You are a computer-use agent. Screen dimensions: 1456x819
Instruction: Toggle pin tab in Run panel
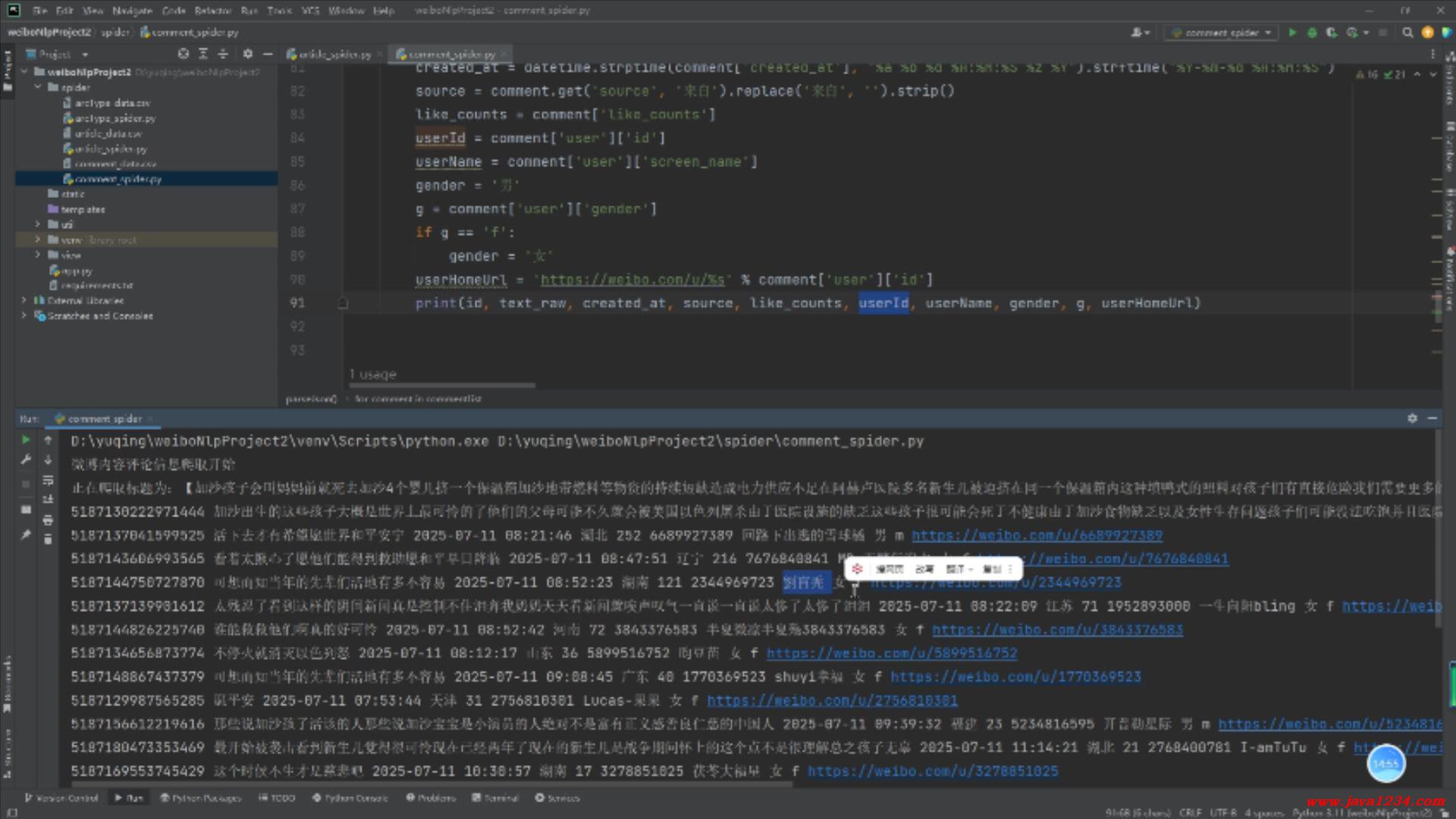coord(26,535)
